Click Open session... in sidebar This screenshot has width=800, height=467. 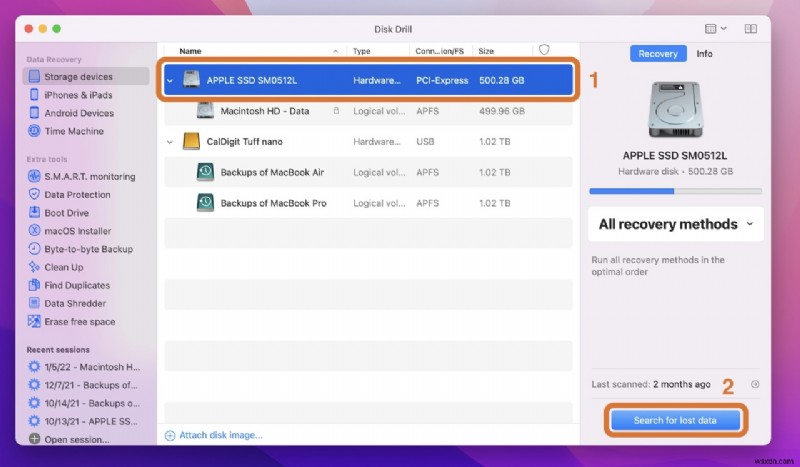coord(69,439)
